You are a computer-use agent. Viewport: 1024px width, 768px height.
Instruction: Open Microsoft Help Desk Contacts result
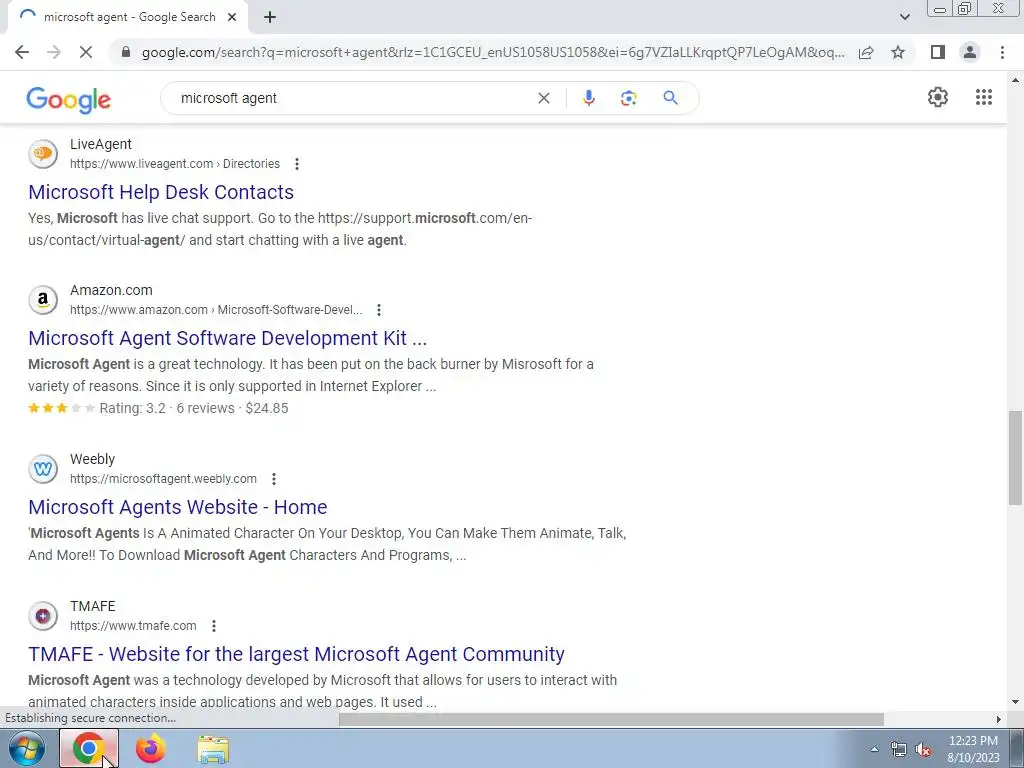pyautogui.click(x=161, y=192)
